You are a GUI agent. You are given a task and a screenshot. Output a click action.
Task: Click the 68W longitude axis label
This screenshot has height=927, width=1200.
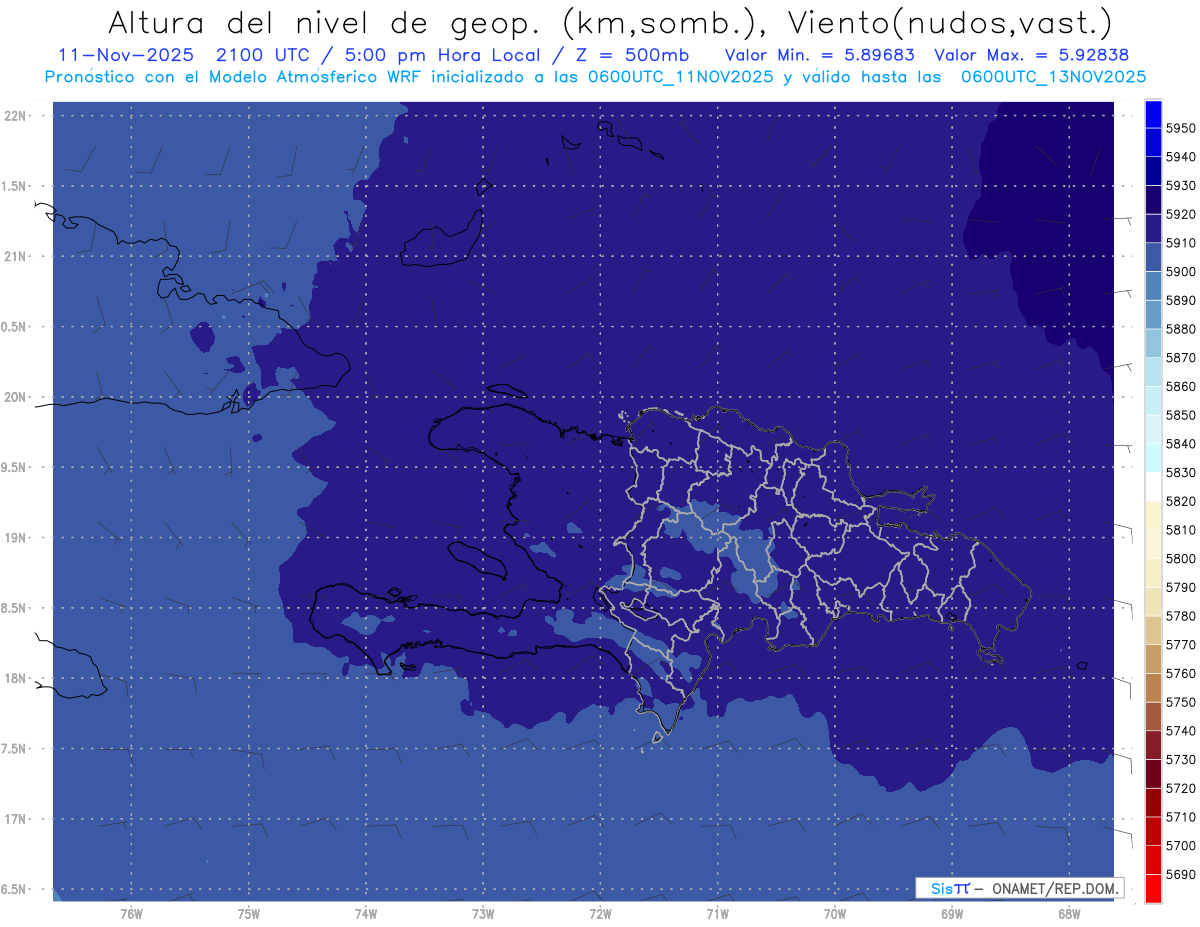(1069, 914)
